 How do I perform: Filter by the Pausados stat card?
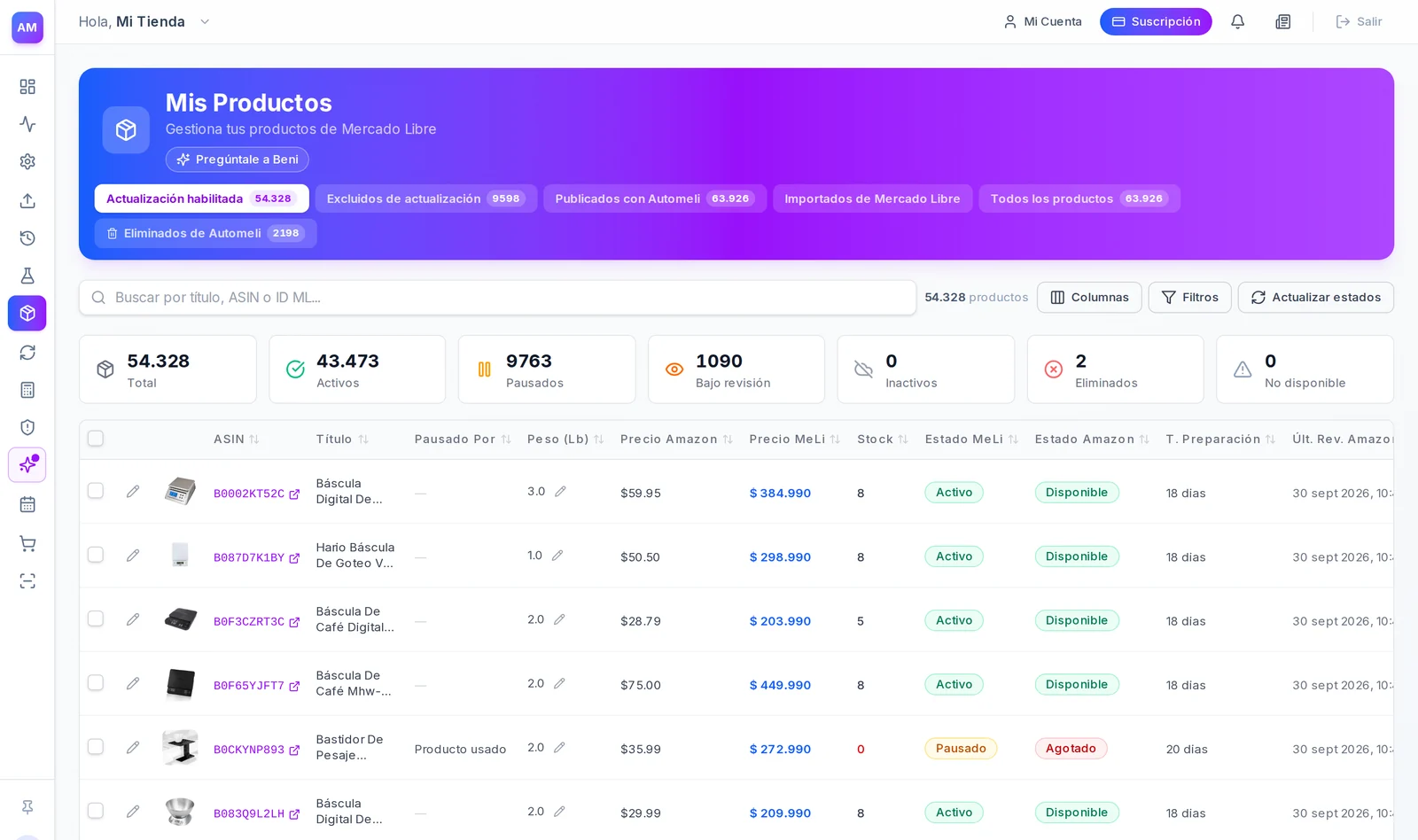547,369
